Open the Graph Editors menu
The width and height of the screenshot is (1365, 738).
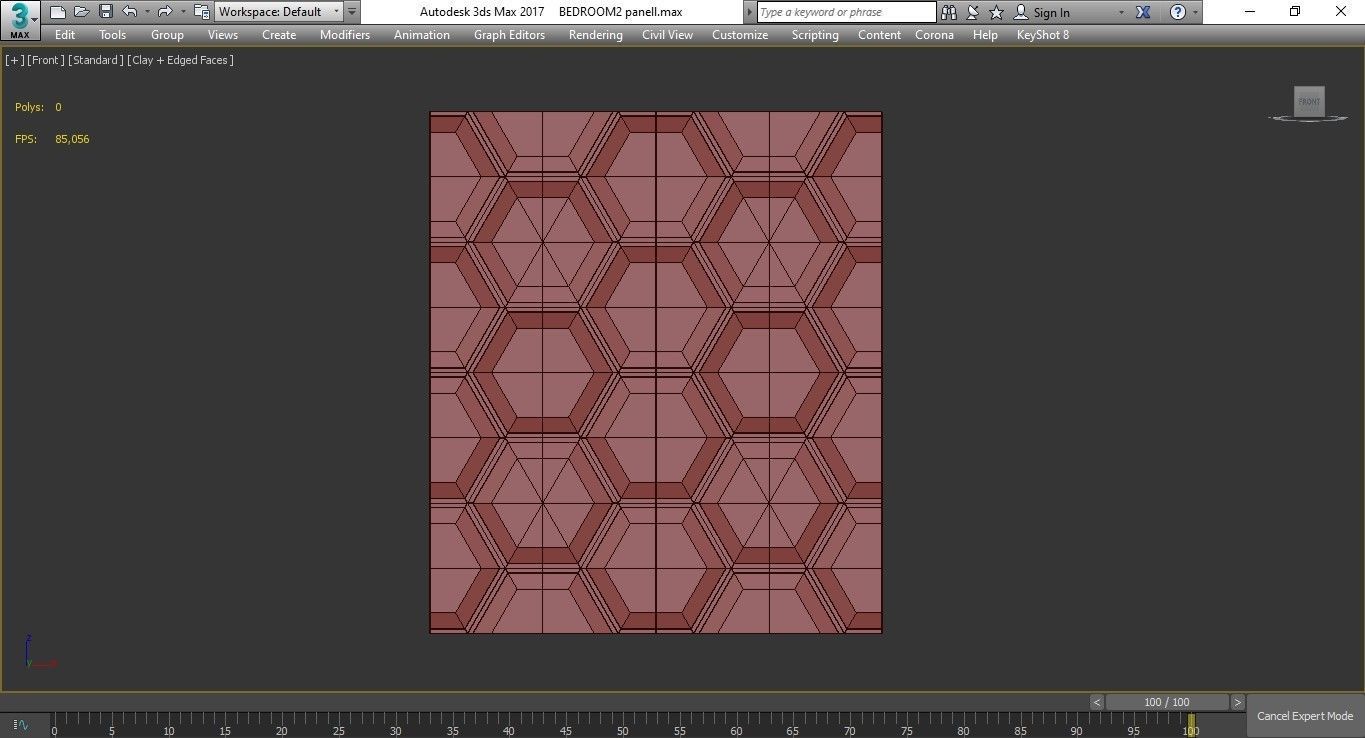(510, 34)
